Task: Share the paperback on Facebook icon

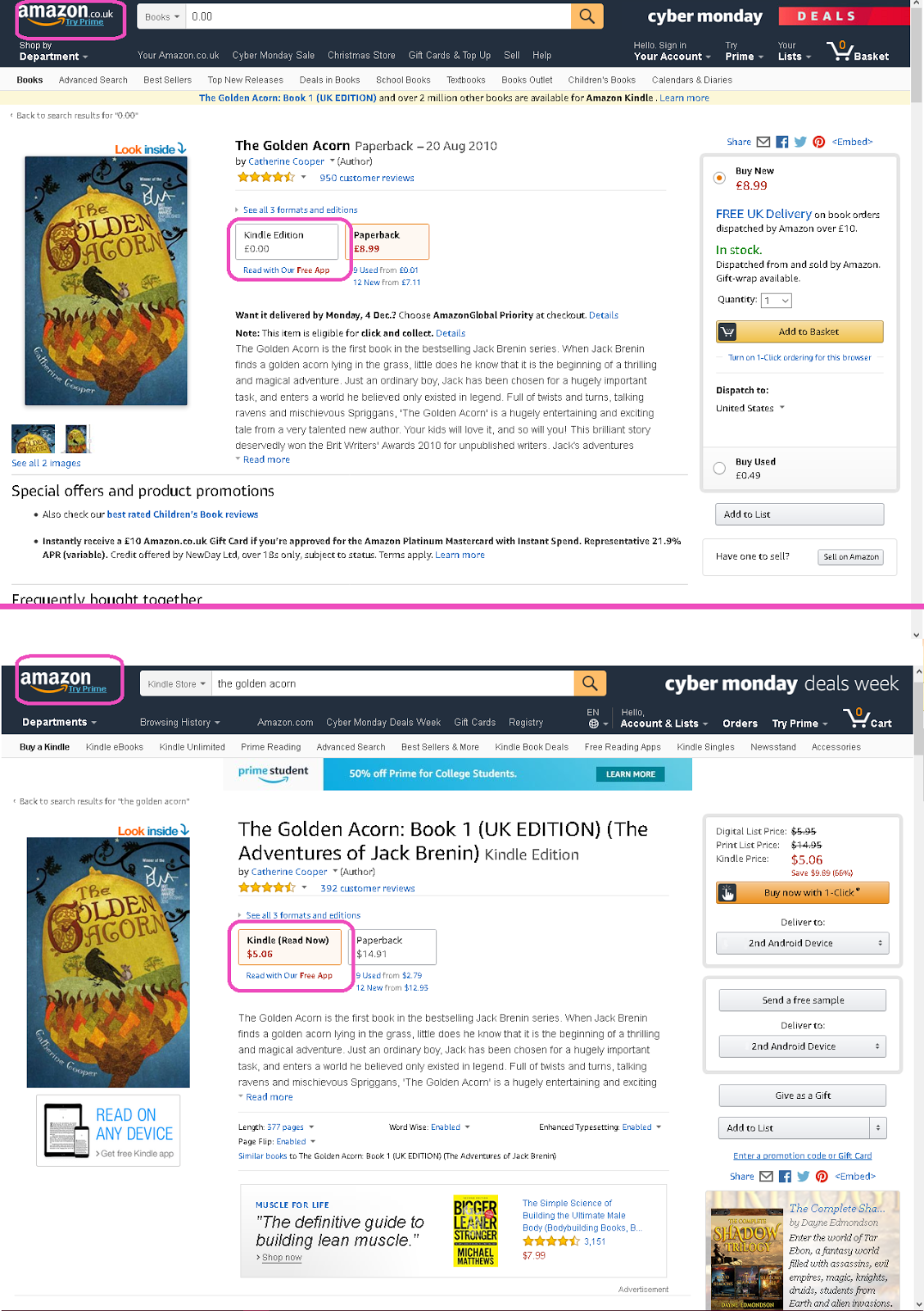Action: [x=782, y=142]
